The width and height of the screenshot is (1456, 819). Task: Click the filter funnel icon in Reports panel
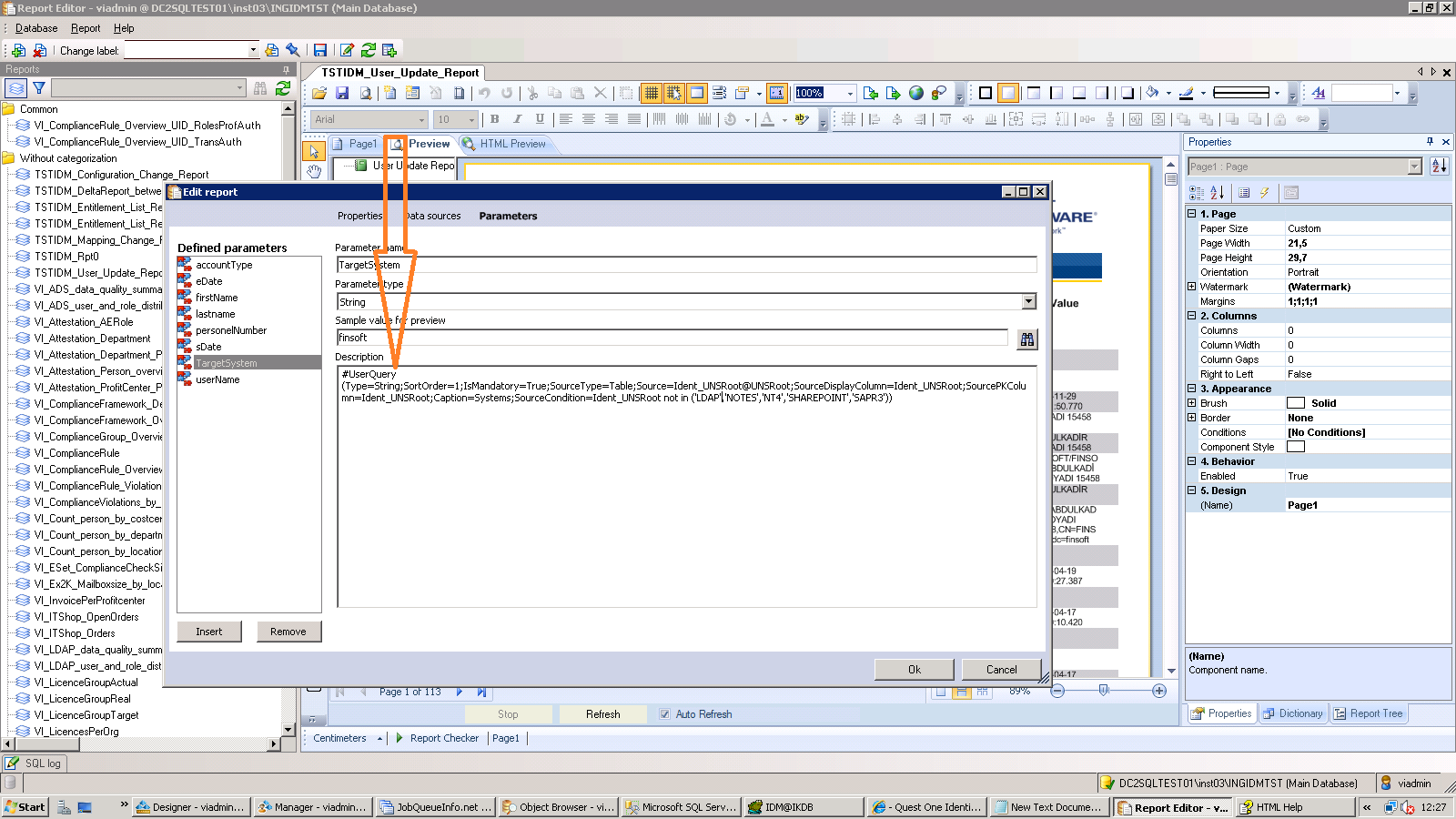click(x=39, y=88)
